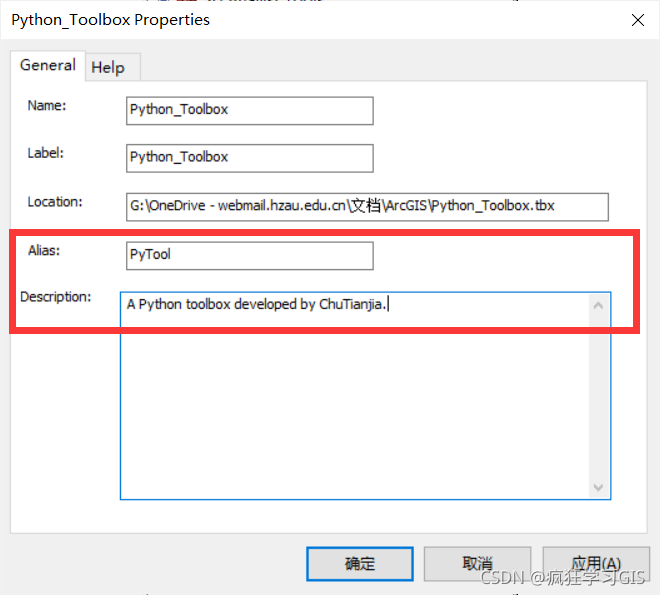Apply changes with 应用(A) button
The width and height of the screenshot is (660, 595).
[596, 563]
